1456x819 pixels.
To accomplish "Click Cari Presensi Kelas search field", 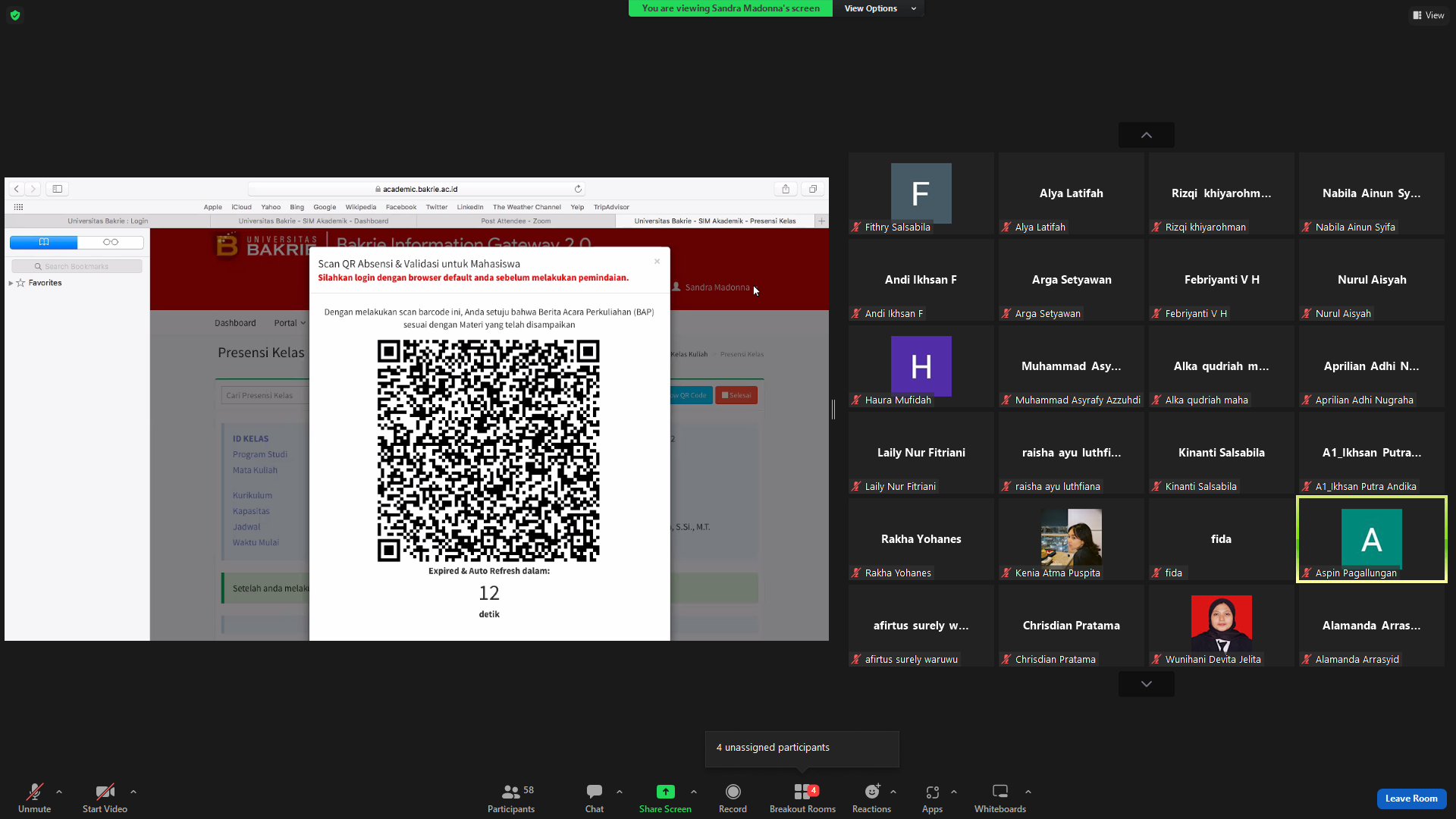I will coord(265,395).
